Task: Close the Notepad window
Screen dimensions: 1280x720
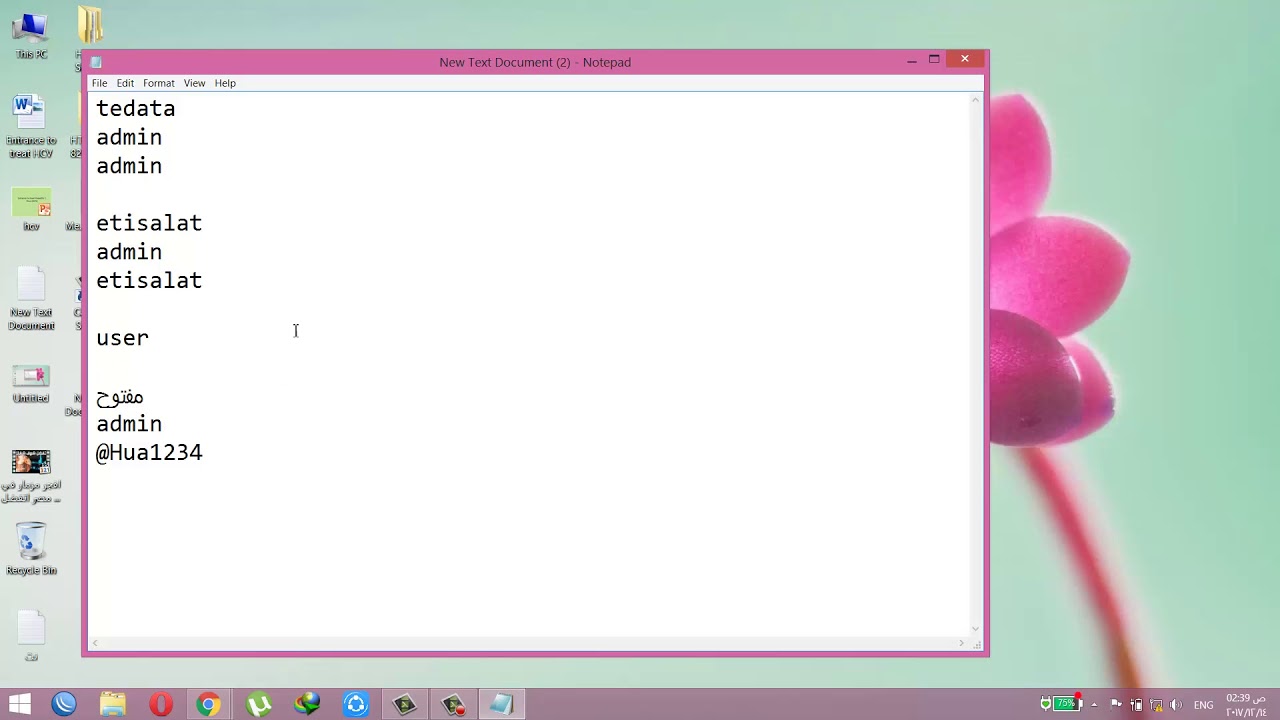Action: click(x=965, y=59)
